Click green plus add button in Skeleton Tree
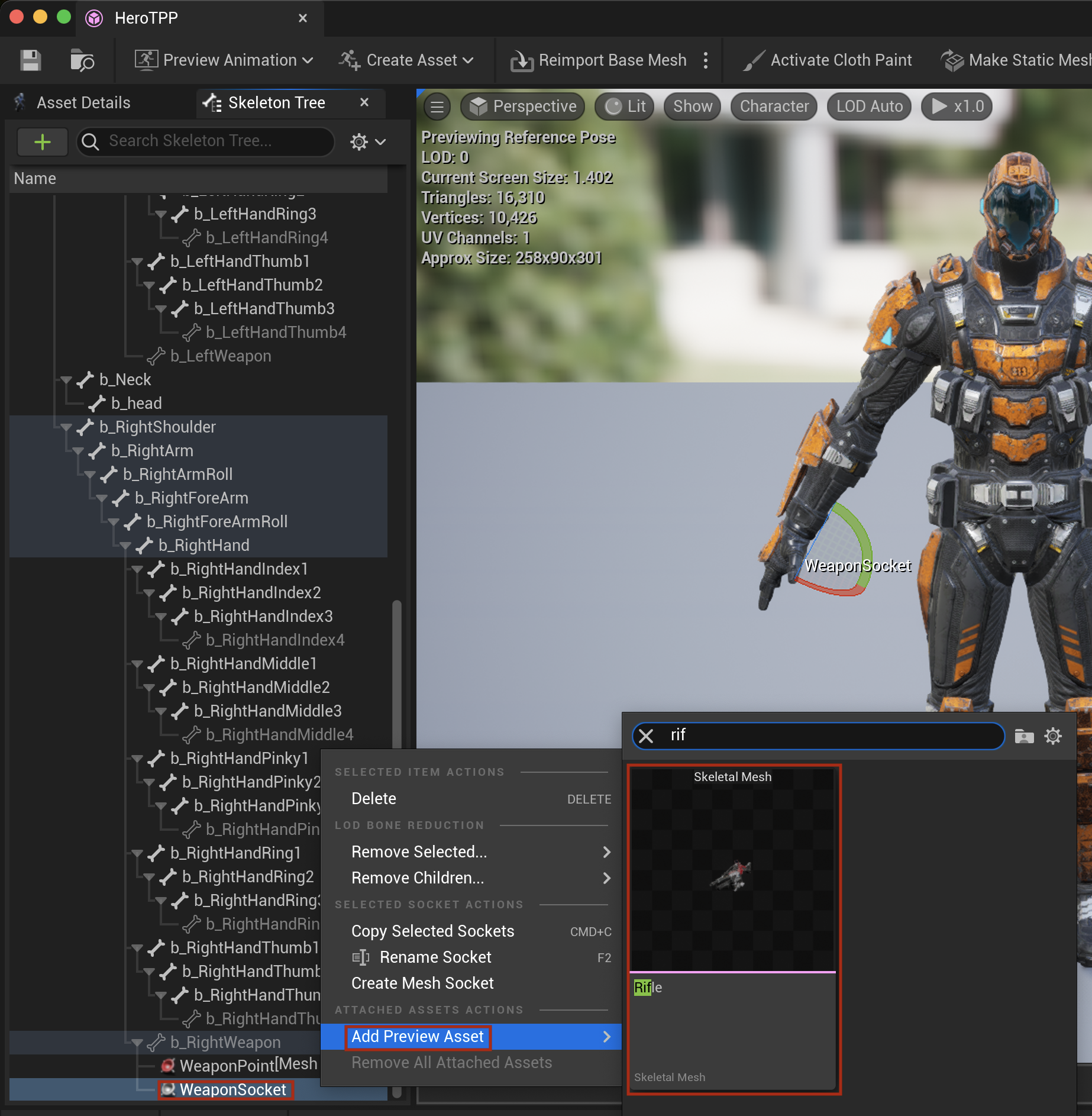The width and height of the screenshot is (1092, 1116). click(43, 142)
